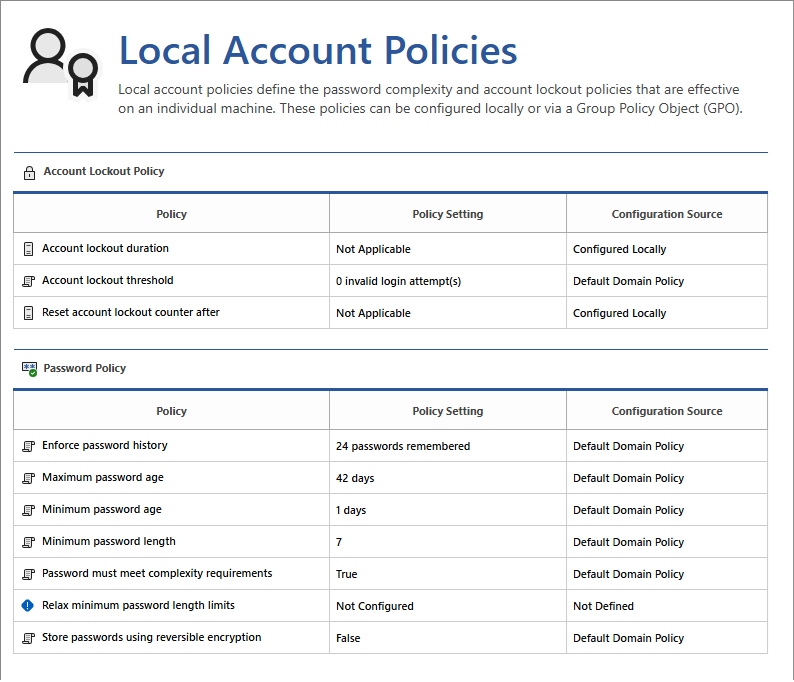The height and width of the screenshot is (682, 794).
Task: Click the blue warning icon beside Relax minimum password length
Action: click(28, 606)
